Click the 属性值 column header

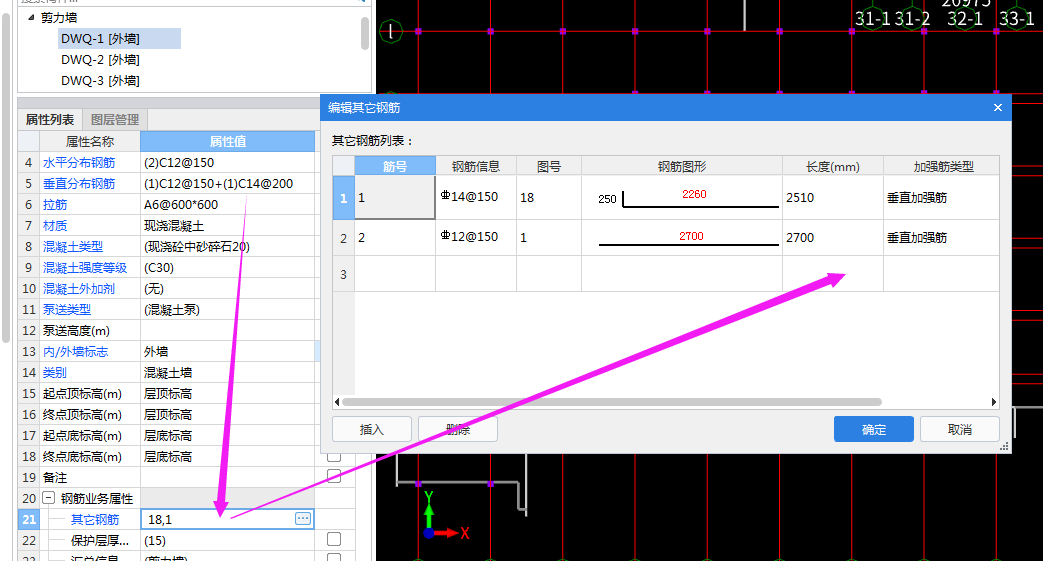pyautogui.click(x=227, y=141)
